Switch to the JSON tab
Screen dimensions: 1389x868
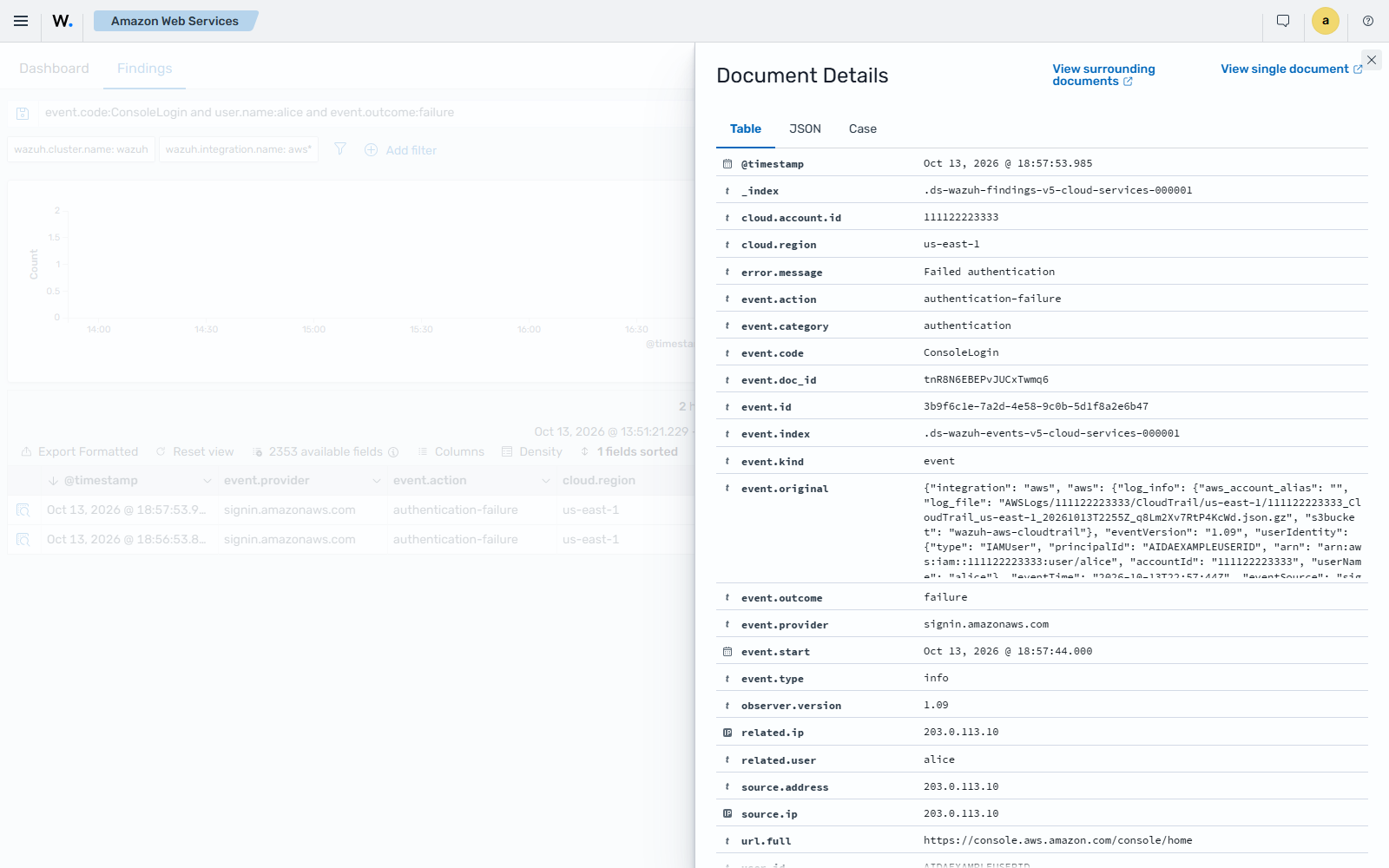click(x=805, y=128)
